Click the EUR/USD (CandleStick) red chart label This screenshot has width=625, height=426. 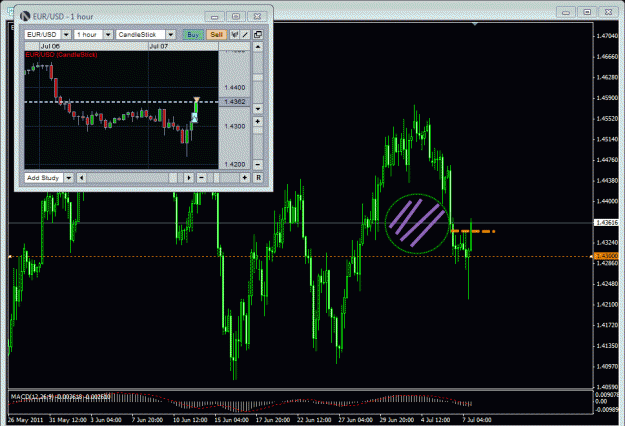point(61,55)
